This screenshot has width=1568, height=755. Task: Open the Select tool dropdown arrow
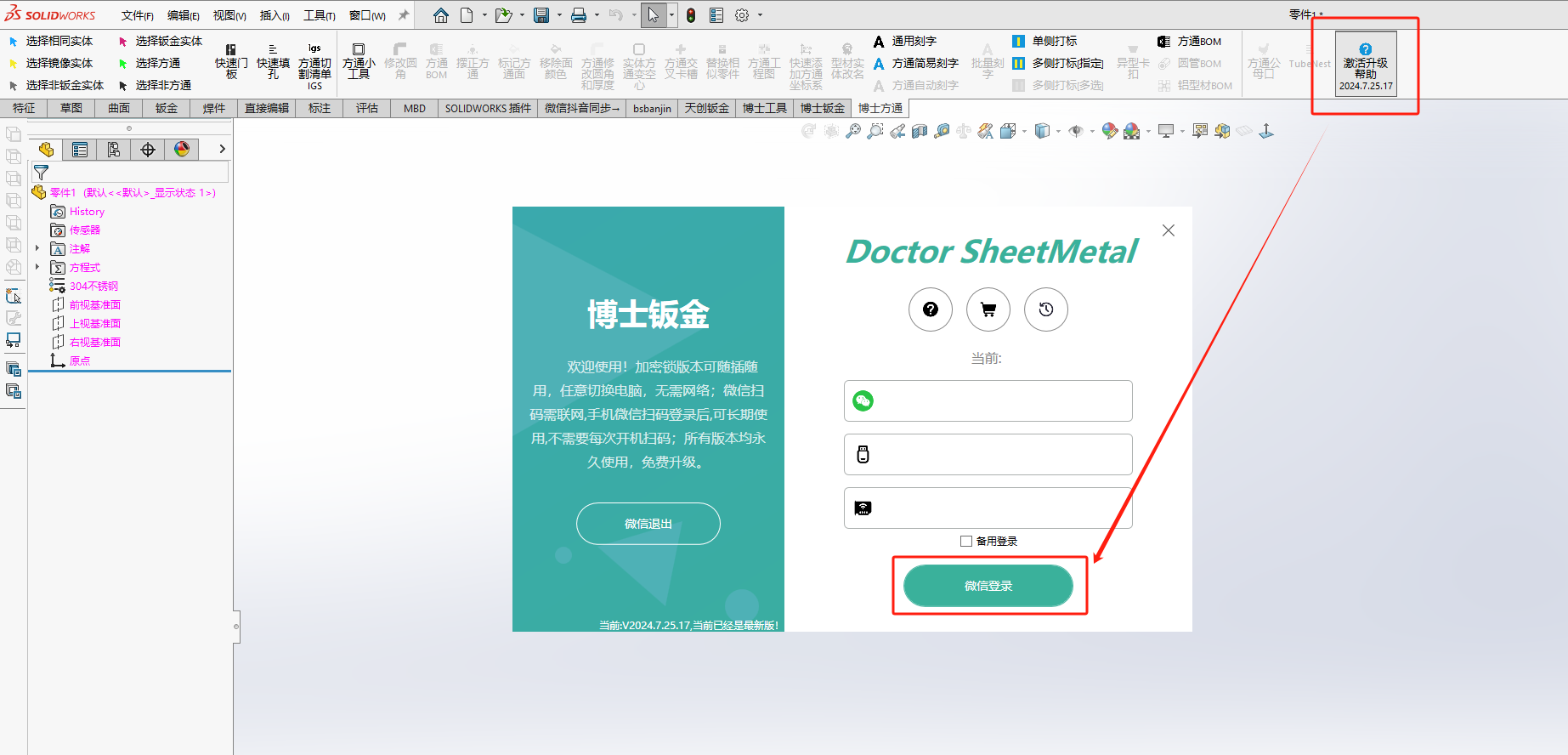671,15
